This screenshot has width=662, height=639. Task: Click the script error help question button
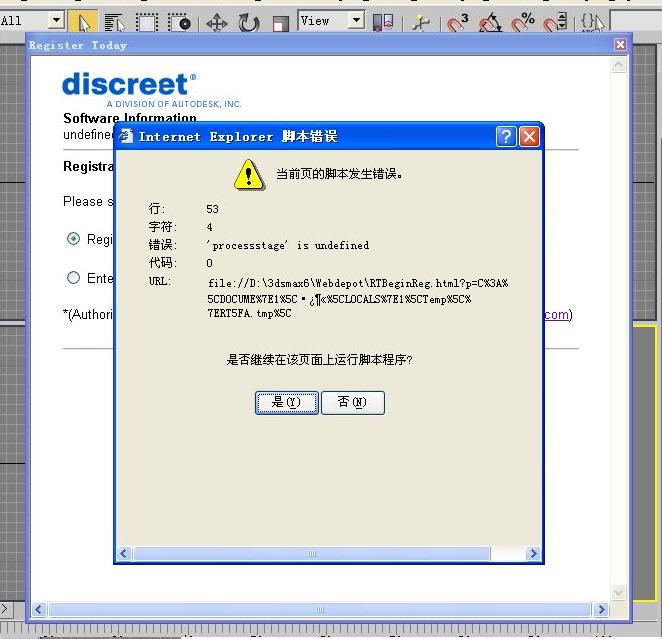click(x=506, y=137)
